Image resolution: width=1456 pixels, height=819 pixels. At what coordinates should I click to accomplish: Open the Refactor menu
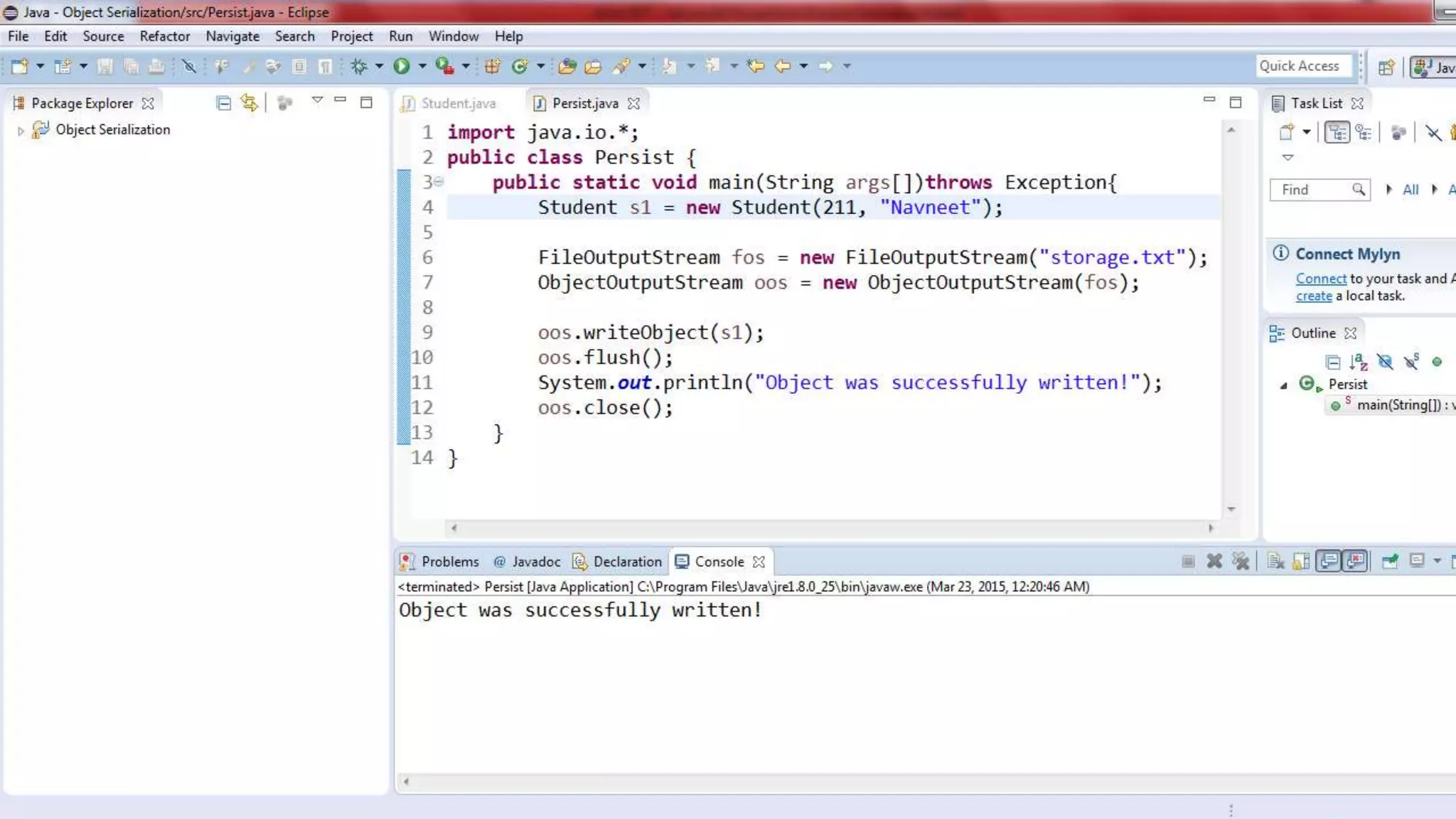(x=164, y=36)
